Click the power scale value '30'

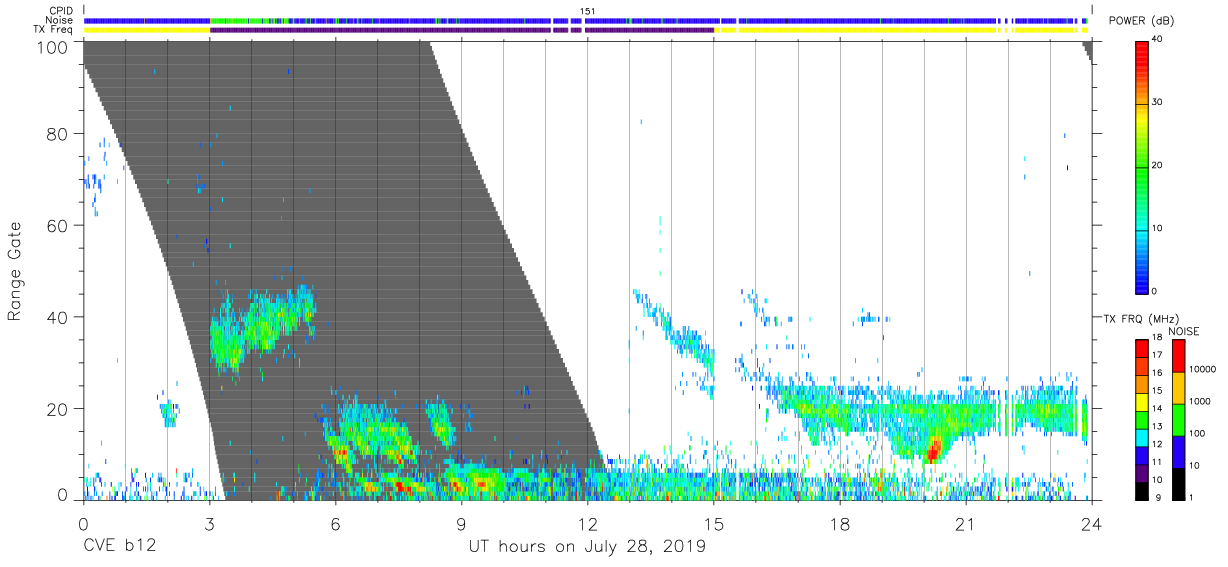pyautogui.click(x=1158, y=102)
